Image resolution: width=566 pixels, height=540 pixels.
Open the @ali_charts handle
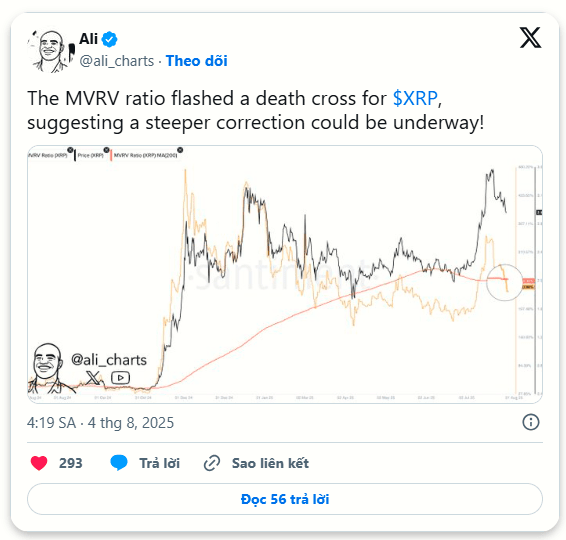[117, 61]
